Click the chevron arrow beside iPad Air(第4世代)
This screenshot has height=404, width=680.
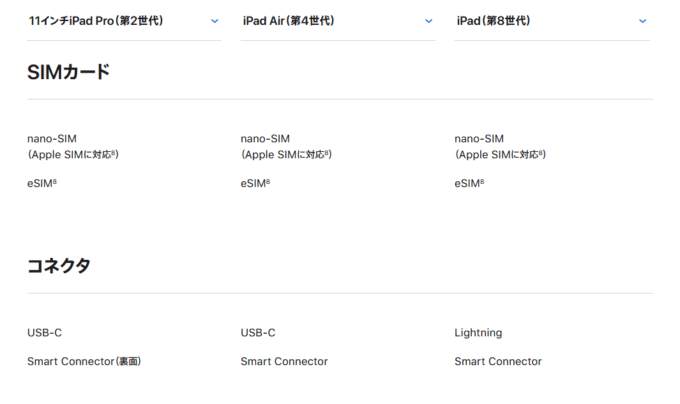click(x=428, y=21)
